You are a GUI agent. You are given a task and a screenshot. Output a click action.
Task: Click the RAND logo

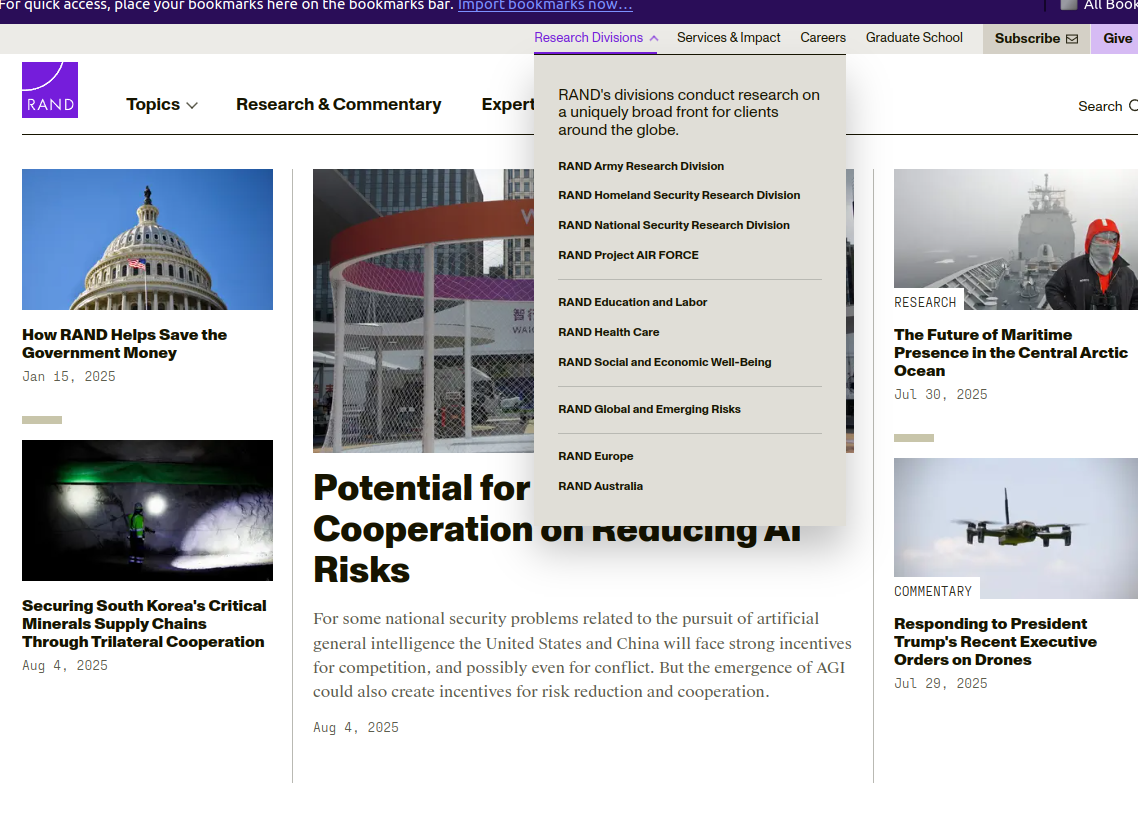pyautogui.click(x=49, y=89)
